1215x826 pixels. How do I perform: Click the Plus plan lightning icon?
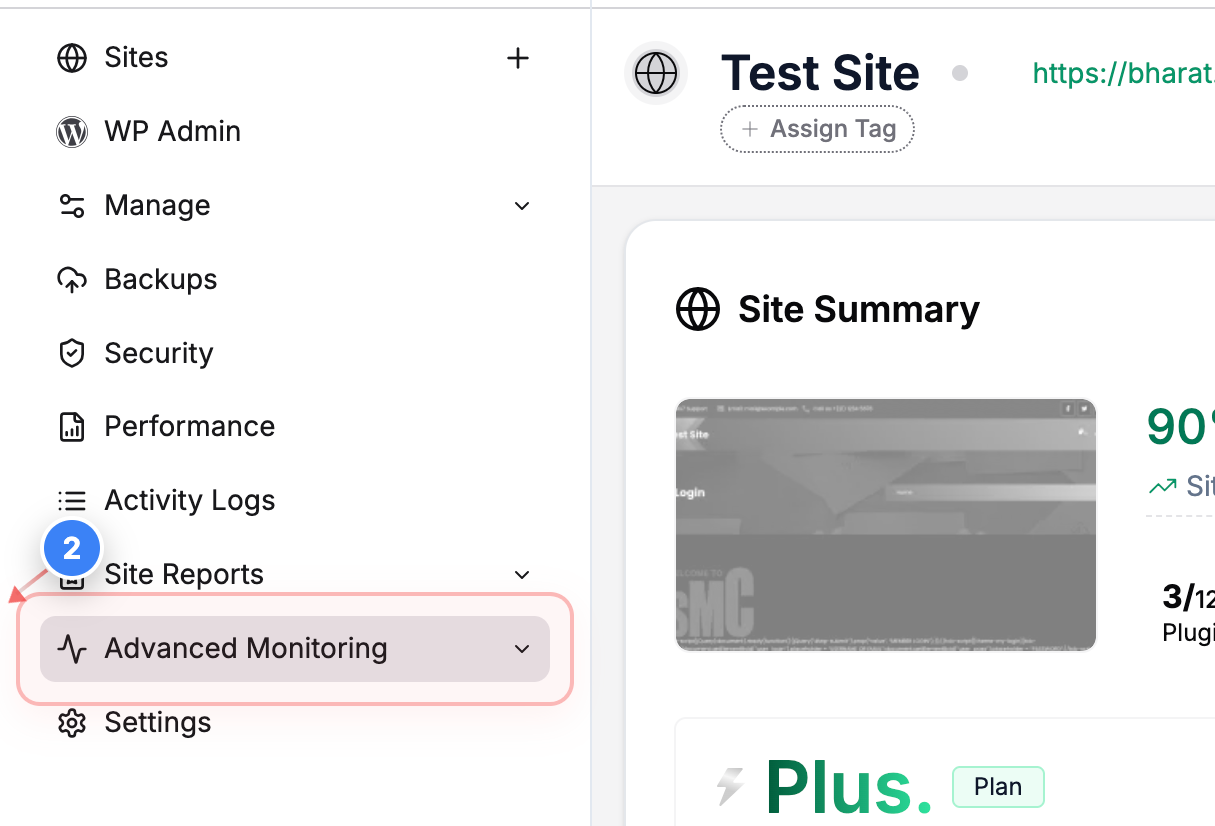729,787
